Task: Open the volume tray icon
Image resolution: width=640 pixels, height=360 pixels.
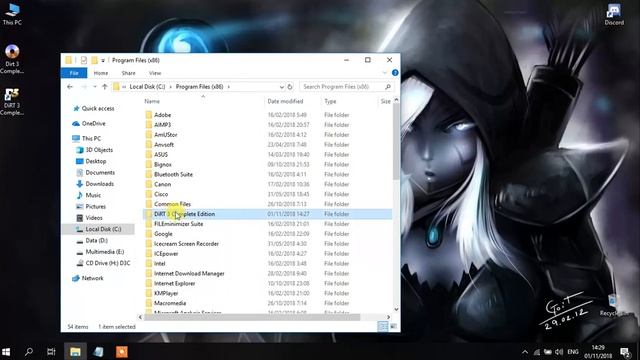Action: point(559,352)
